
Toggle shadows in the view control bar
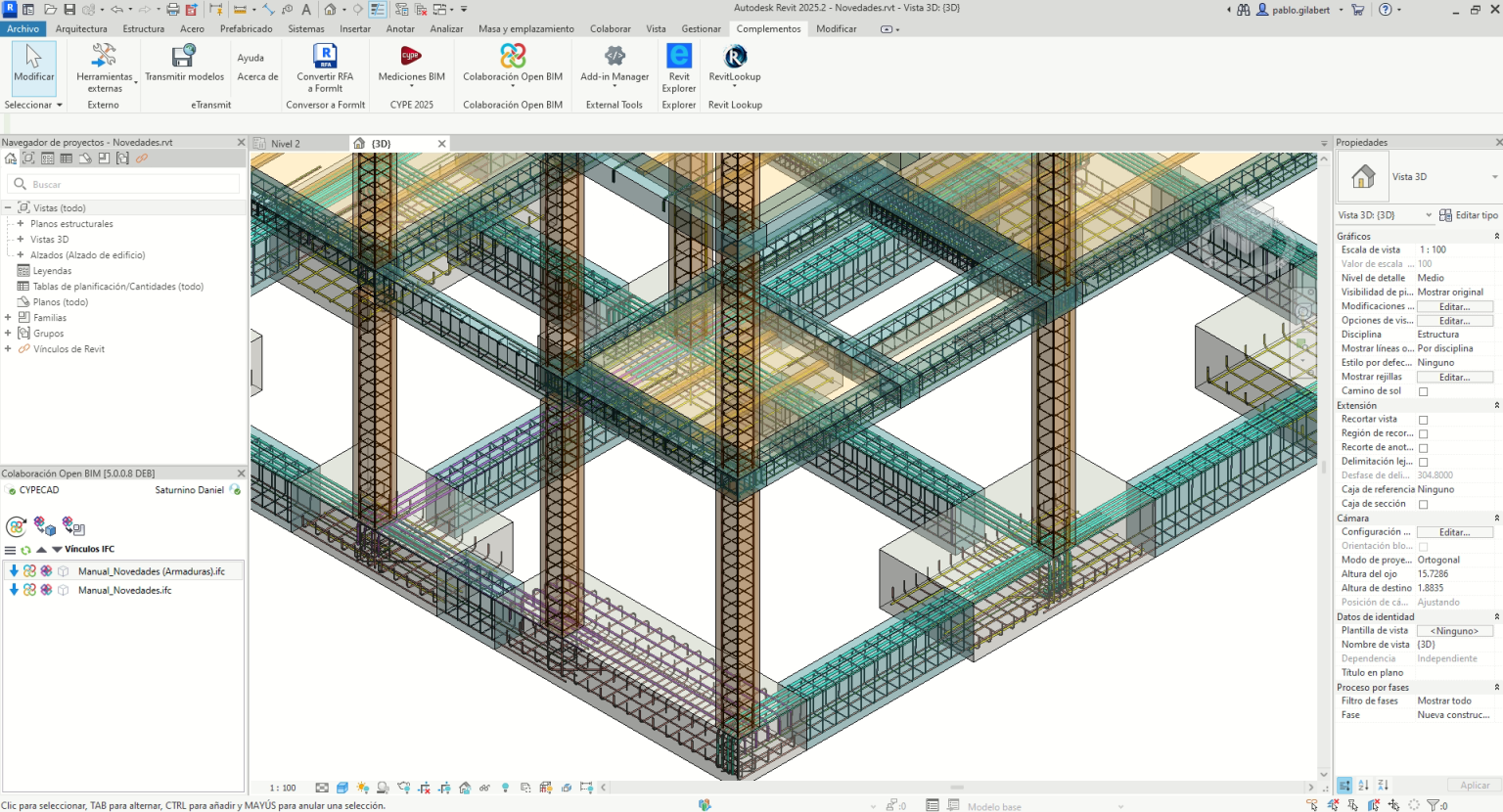pos(382,787)
